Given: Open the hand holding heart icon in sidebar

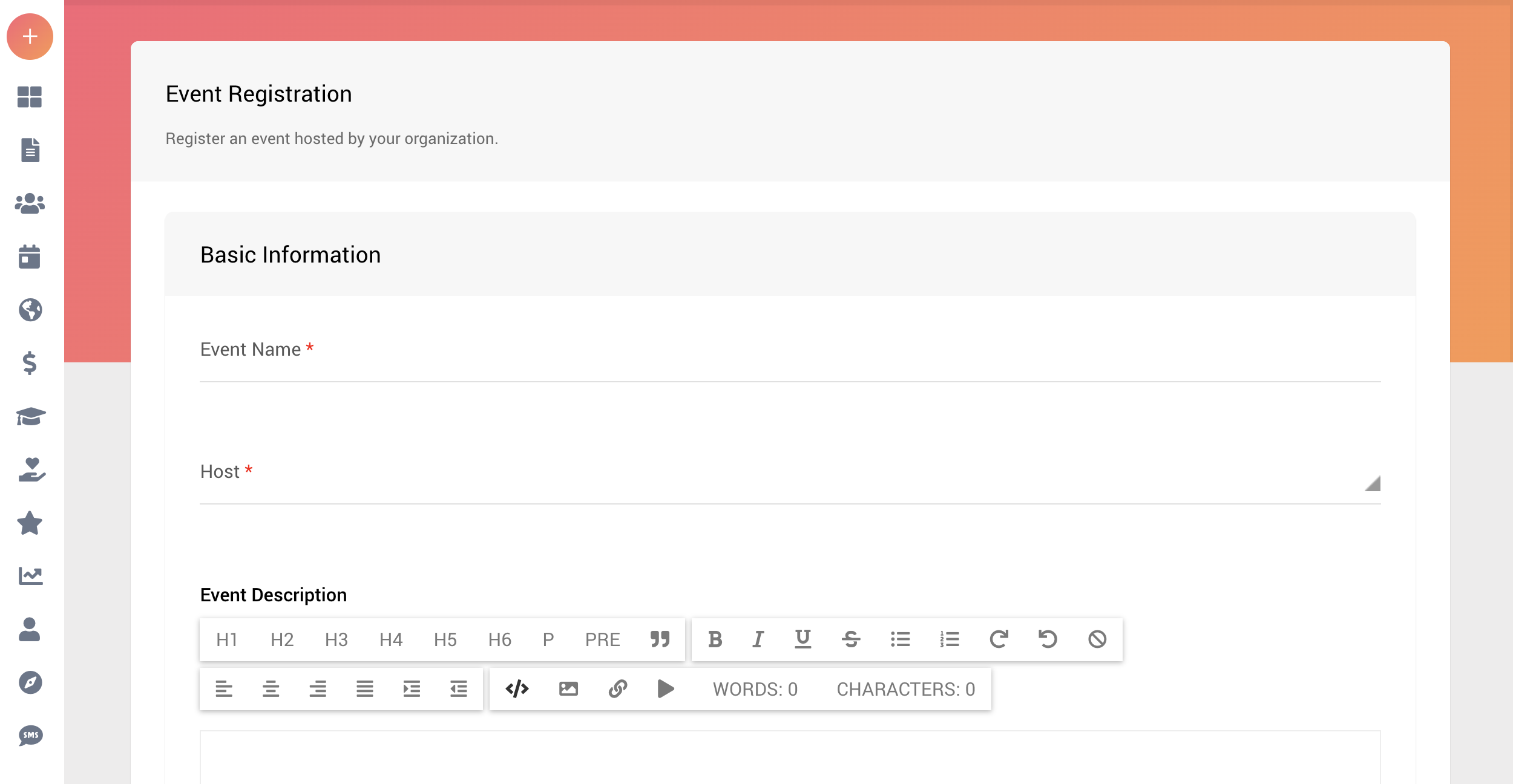Looking at the screenshot, I should point(31,469).
